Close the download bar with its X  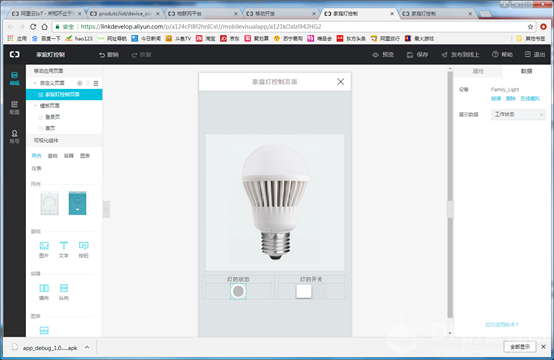point(543,347)
